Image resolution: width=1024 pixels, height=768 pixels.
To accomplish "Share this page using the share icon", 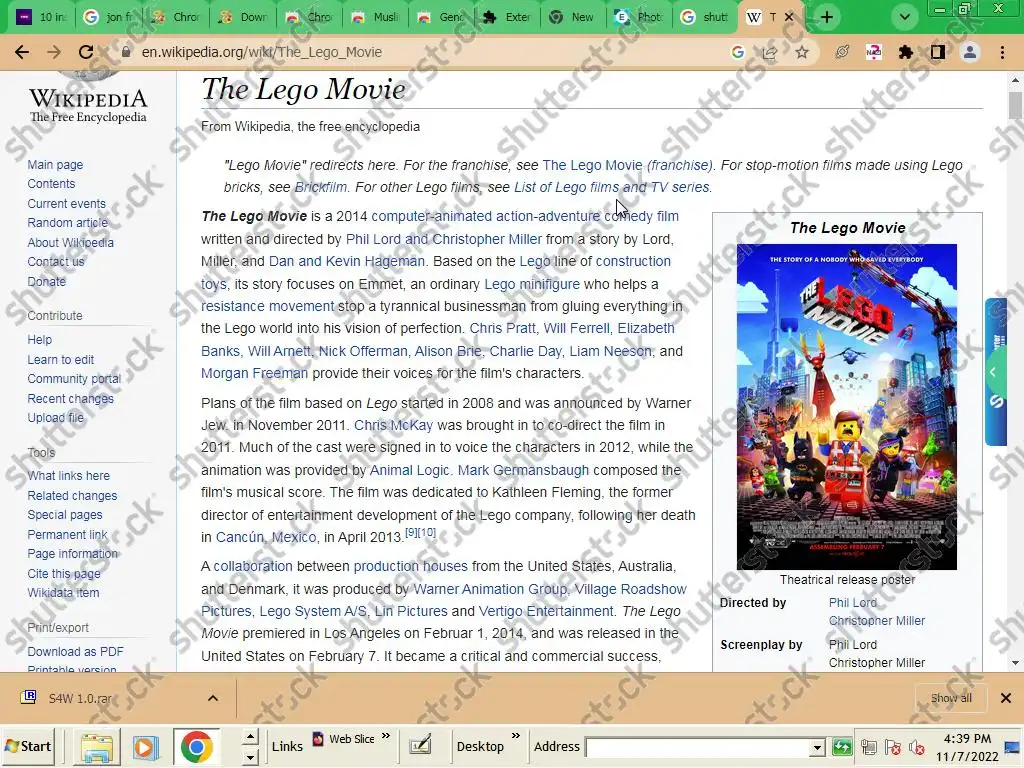I will (770, 52).
